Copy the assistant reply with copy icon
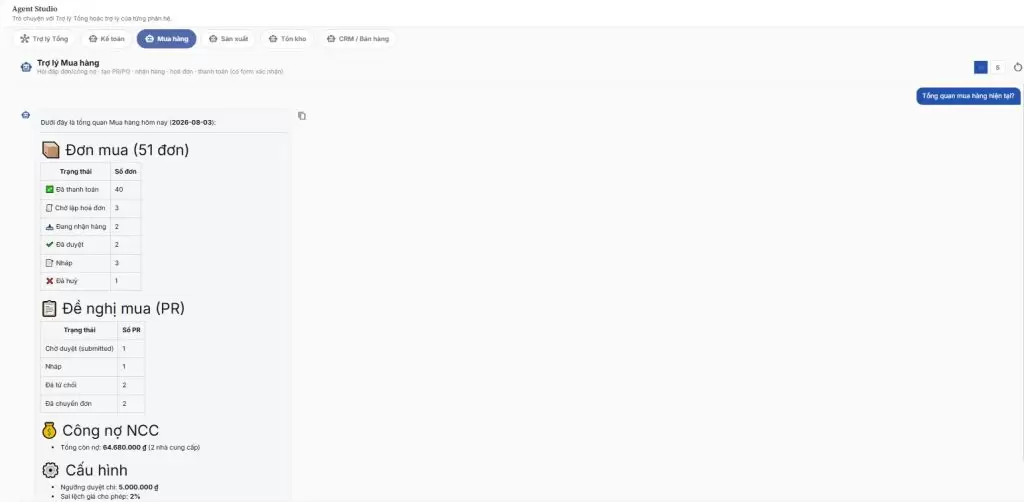This screenshot has height=502, width=1024. pyautogui.click(x=302, y=116)
